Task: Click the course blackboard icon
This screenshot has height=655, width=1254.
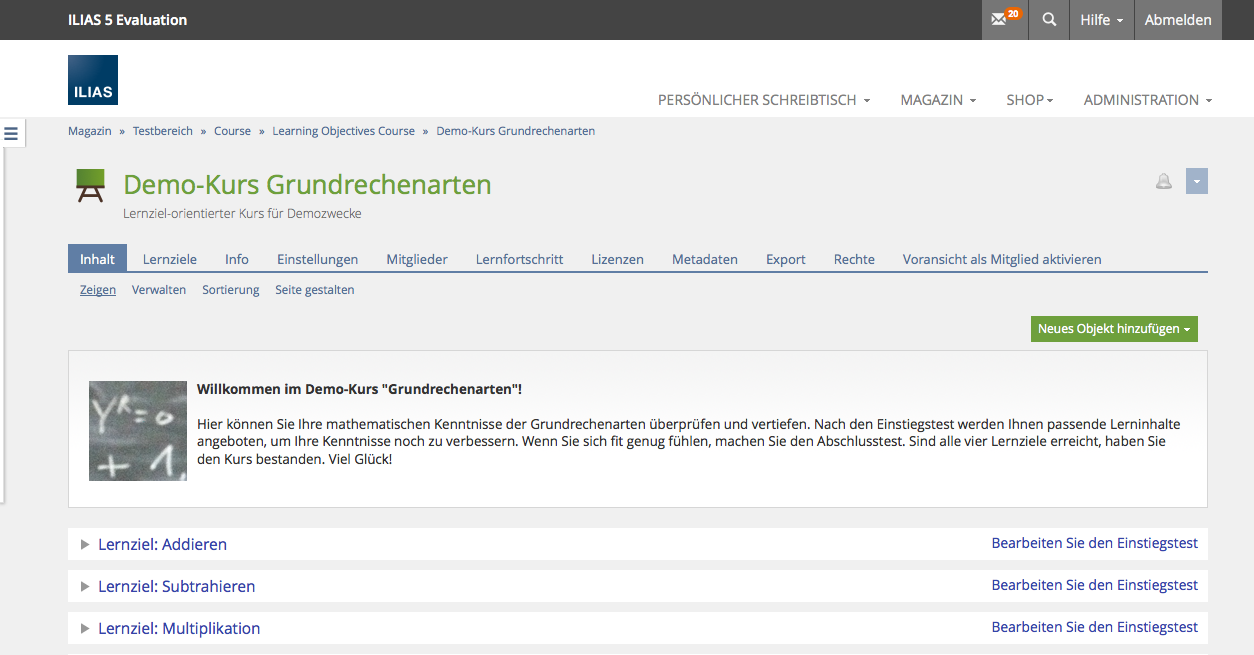Action: [x=91, y=186]
